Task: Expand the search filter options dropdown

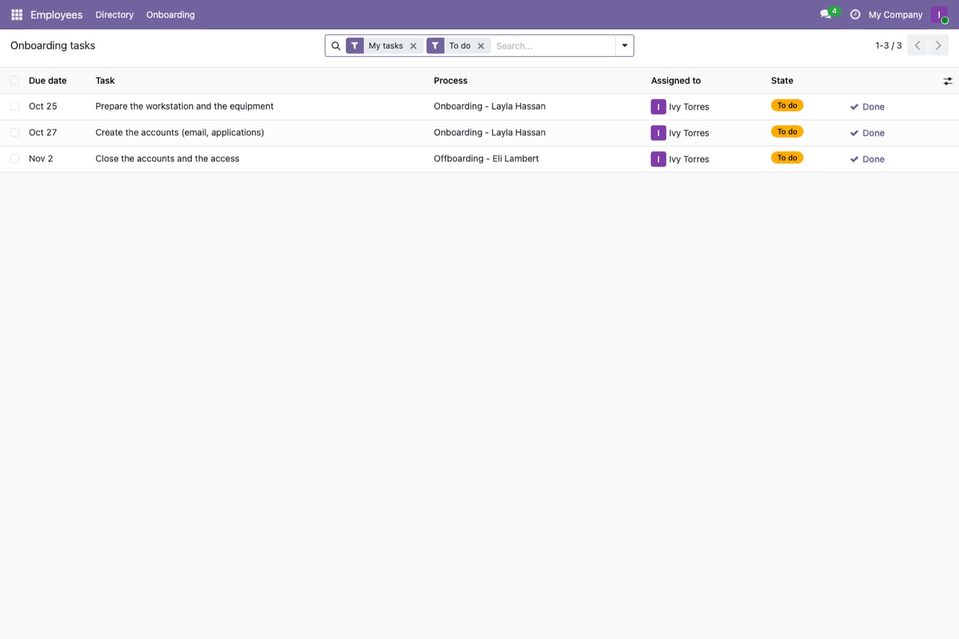Action: pyautogui.click(x=624, y=46)
